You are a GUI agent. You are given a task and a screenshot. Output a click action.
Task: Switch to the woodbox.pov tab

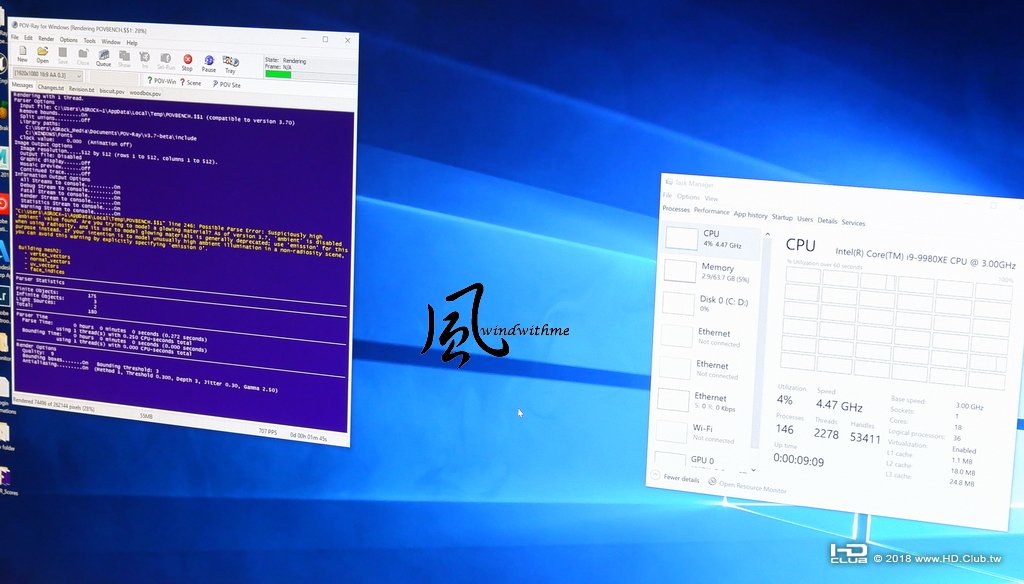[145, 93]
